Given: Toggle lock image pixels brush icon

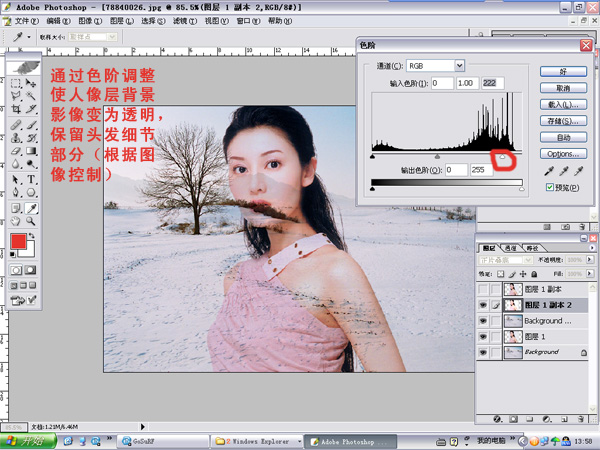Looking at the screenshot, I should pos(512,274).
